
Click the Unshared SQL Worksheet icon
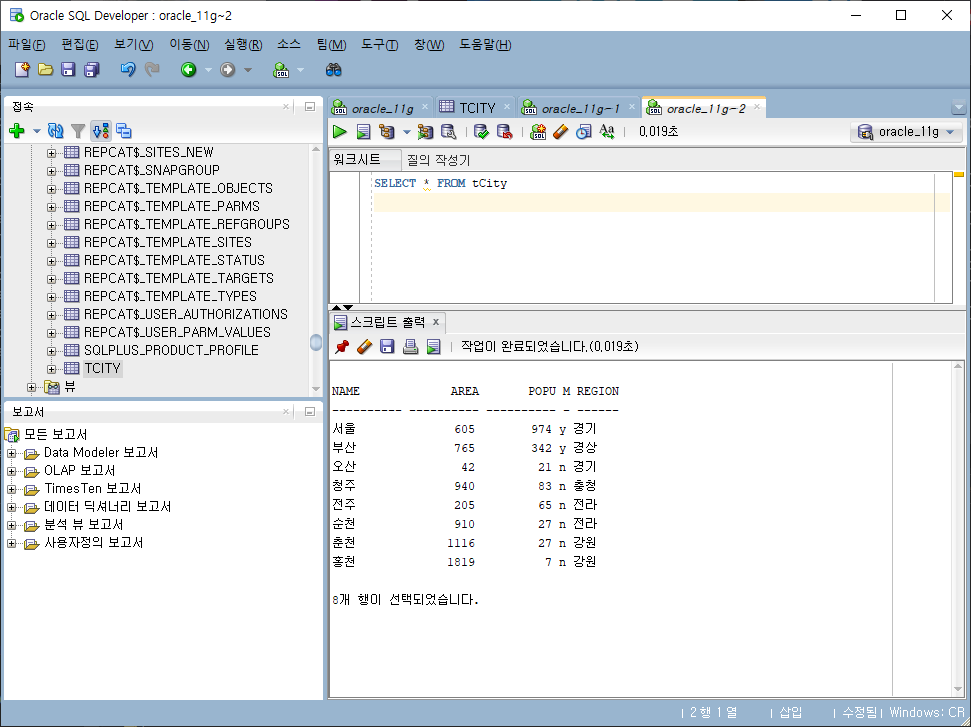pos(538,131)
